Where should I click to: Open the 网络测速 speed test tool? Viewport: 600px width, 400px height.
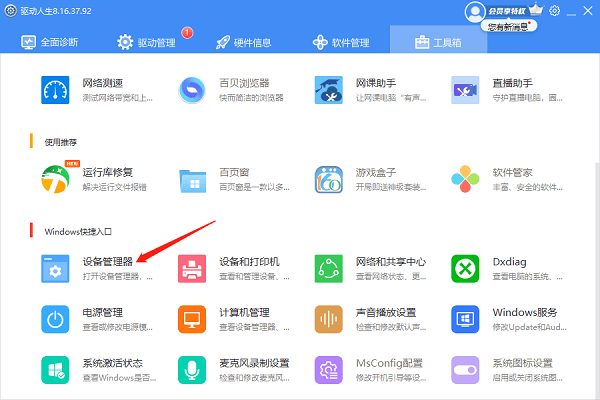coord(56,91)
